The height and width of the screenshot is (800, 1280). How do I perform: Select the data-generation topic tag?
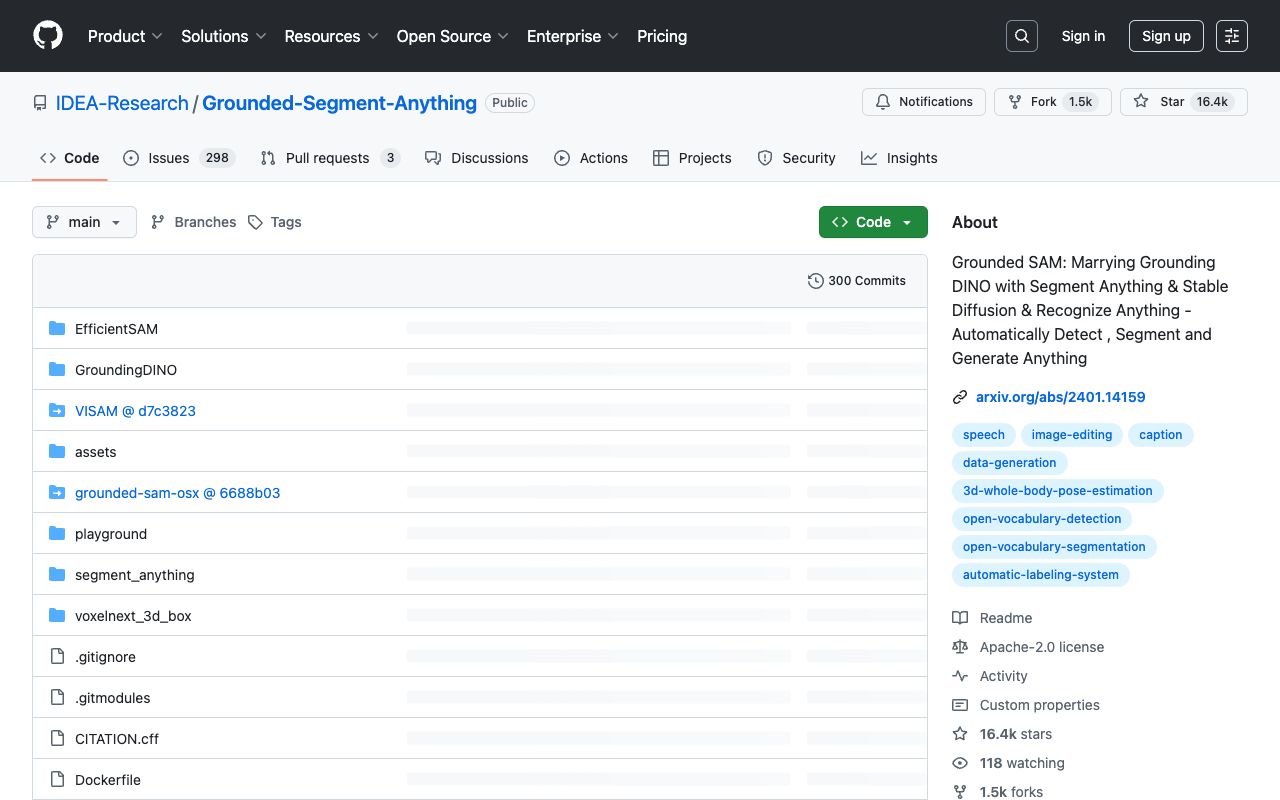[1010, 463]
